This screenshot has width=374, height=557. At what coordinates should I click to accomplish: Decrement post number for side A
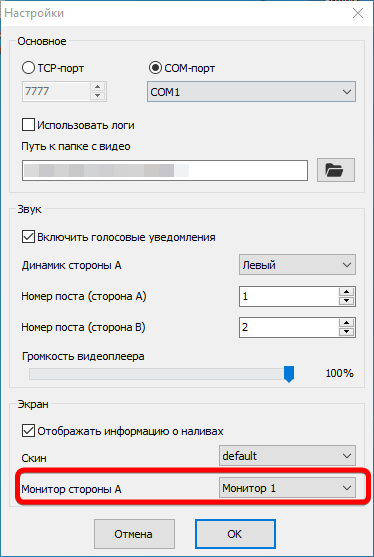[x=347, y=301]
